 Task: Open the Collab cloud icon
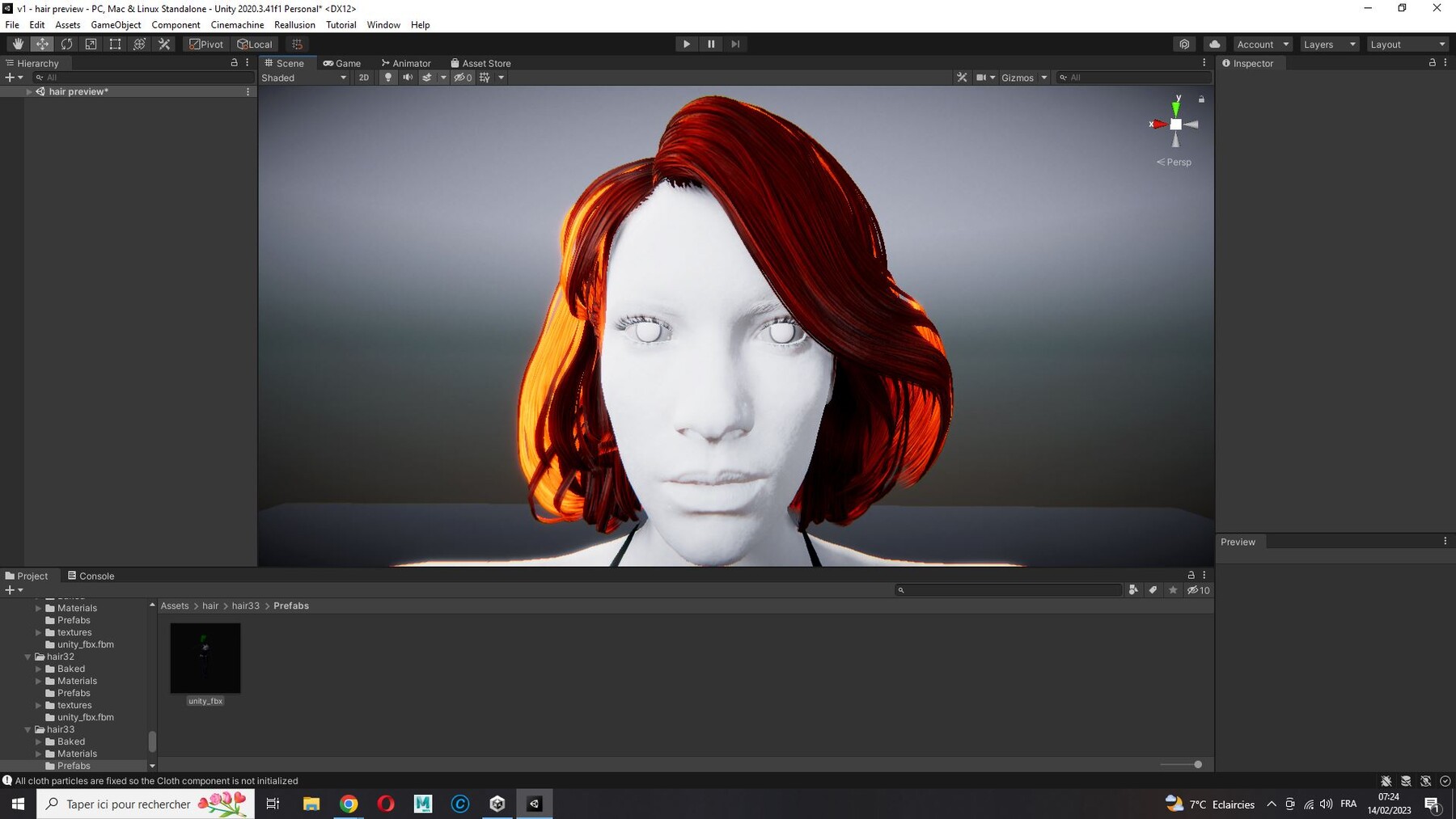pyautogui.click(x=1214, y=44)
